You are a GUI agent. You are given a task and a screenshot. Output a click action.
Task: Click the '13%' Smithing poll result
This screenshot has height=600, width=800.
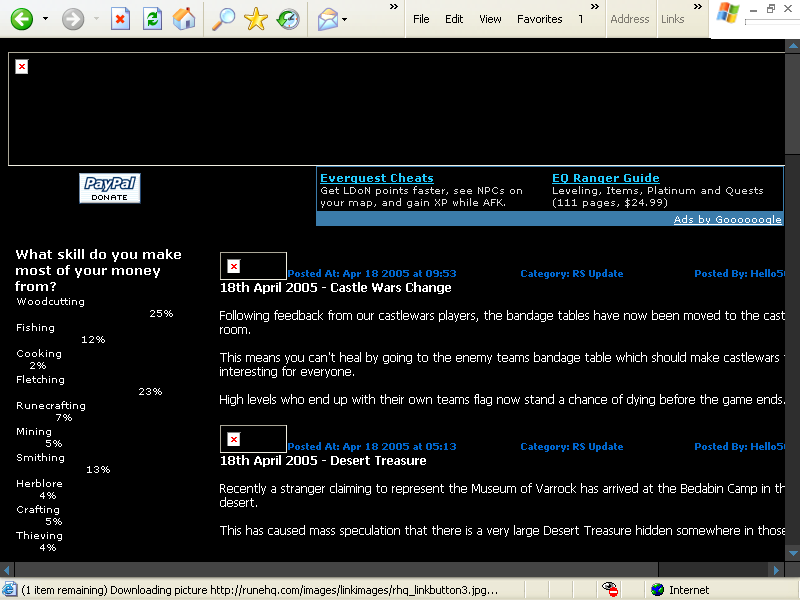point(98,470)
